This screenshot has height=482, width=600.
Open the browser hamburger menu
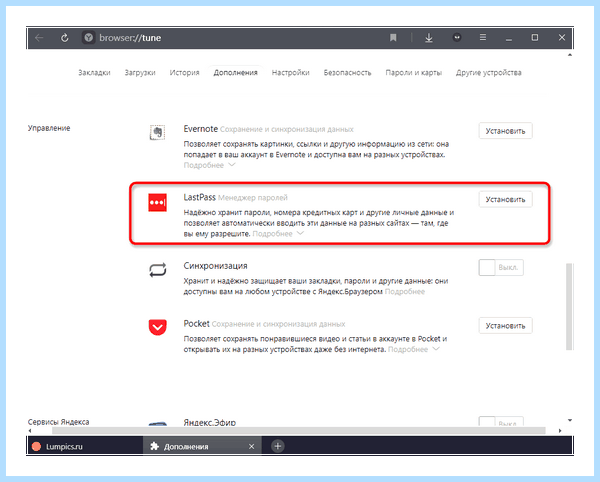pos(483,37)
